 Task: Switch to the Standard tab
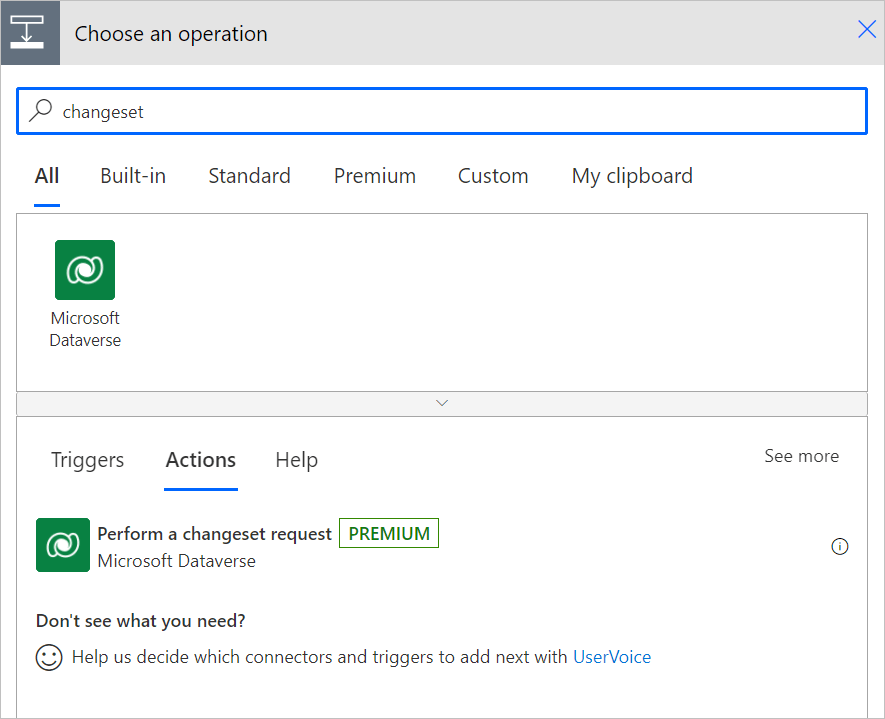[x=249, y=176]
